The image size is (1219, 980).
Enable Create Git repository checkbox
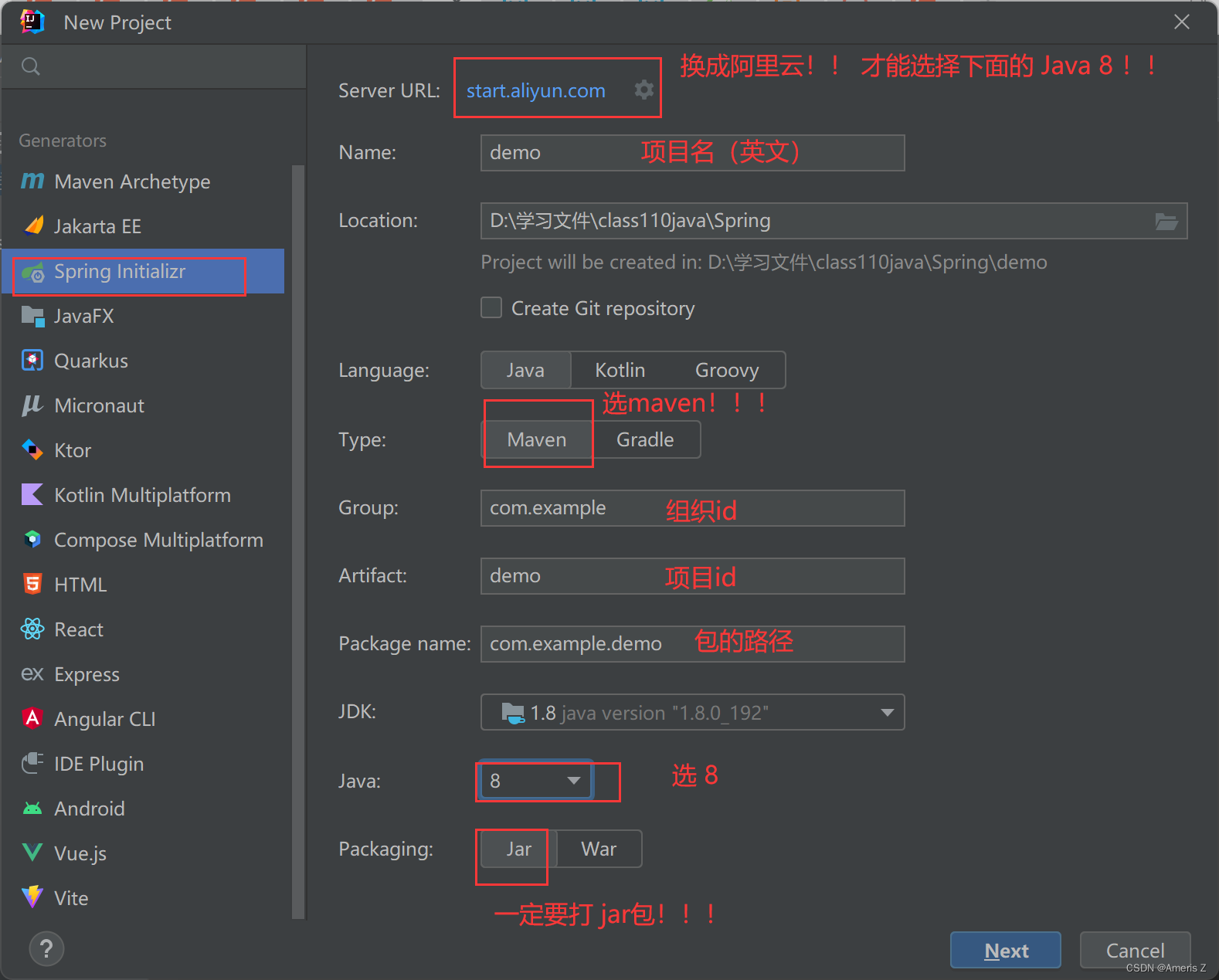coord(491,307)
